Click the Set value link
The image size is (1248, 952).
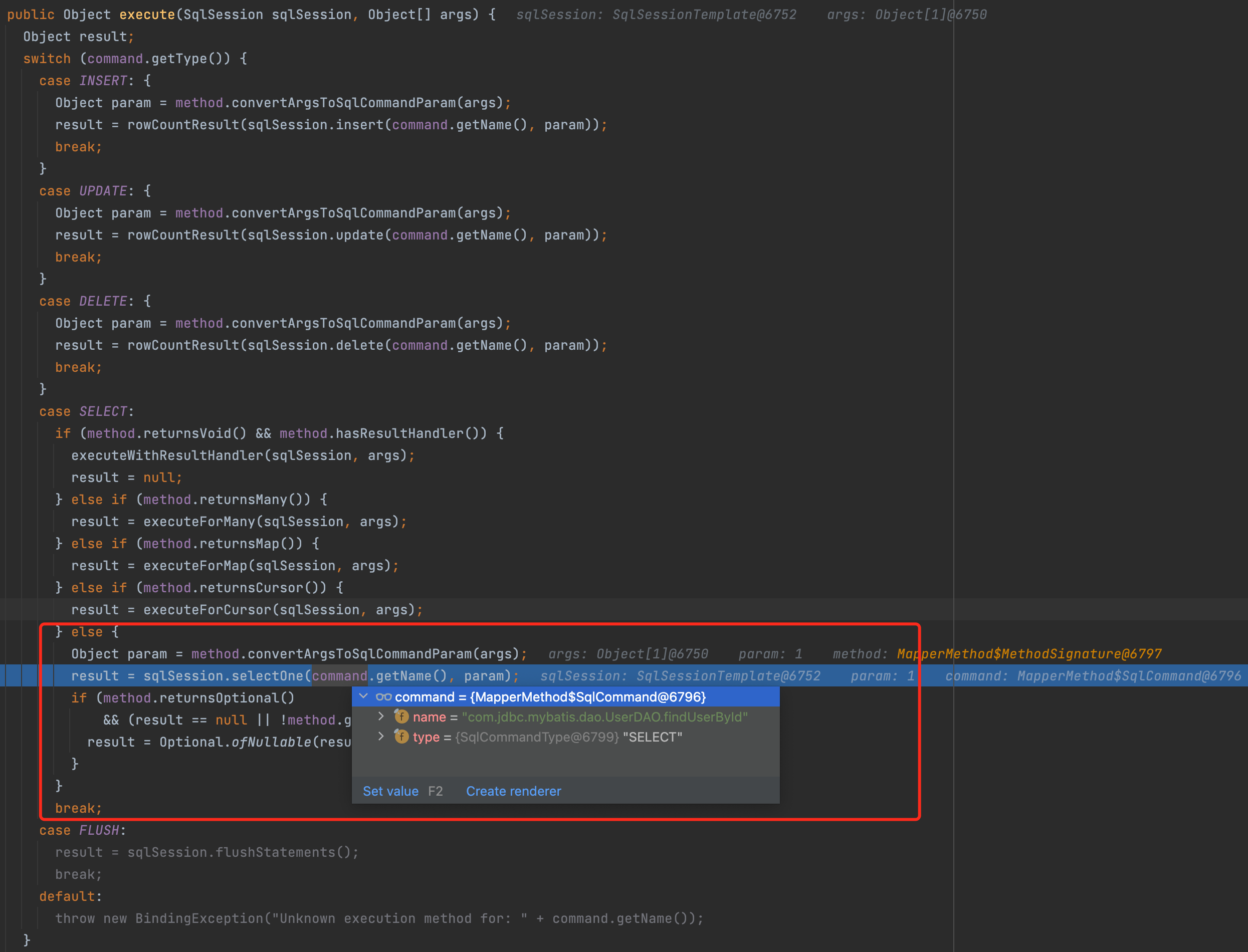390,791
